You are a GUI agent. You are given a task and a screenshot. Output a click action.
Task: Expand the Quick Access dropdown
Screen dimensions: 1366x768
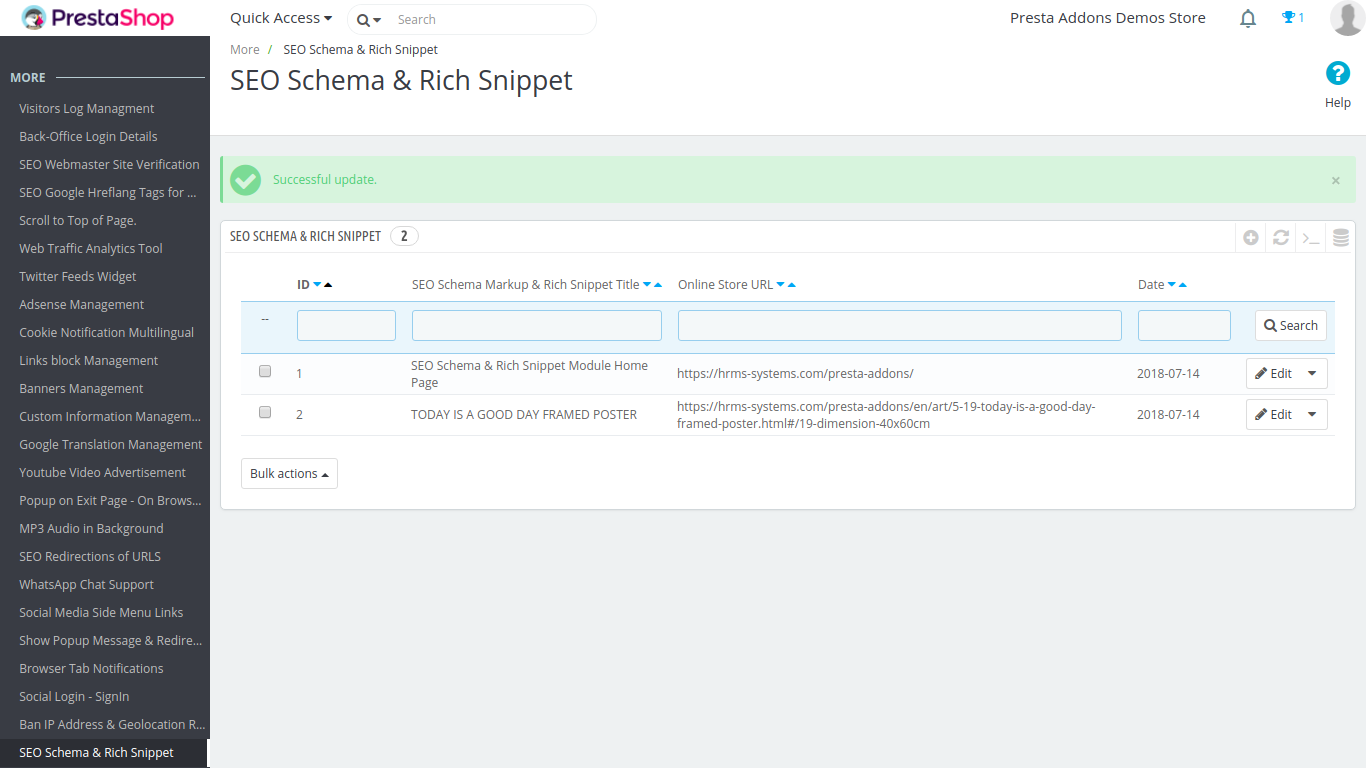(x=281, y=18)
